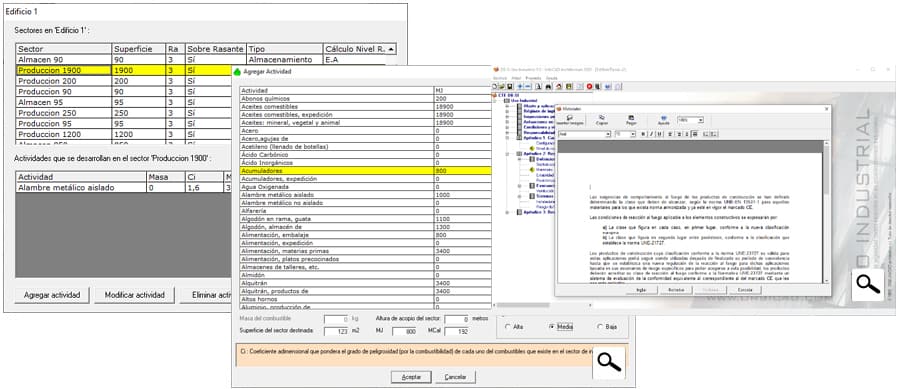Select the Agua Oxigenada activity row

pos(366,187)
